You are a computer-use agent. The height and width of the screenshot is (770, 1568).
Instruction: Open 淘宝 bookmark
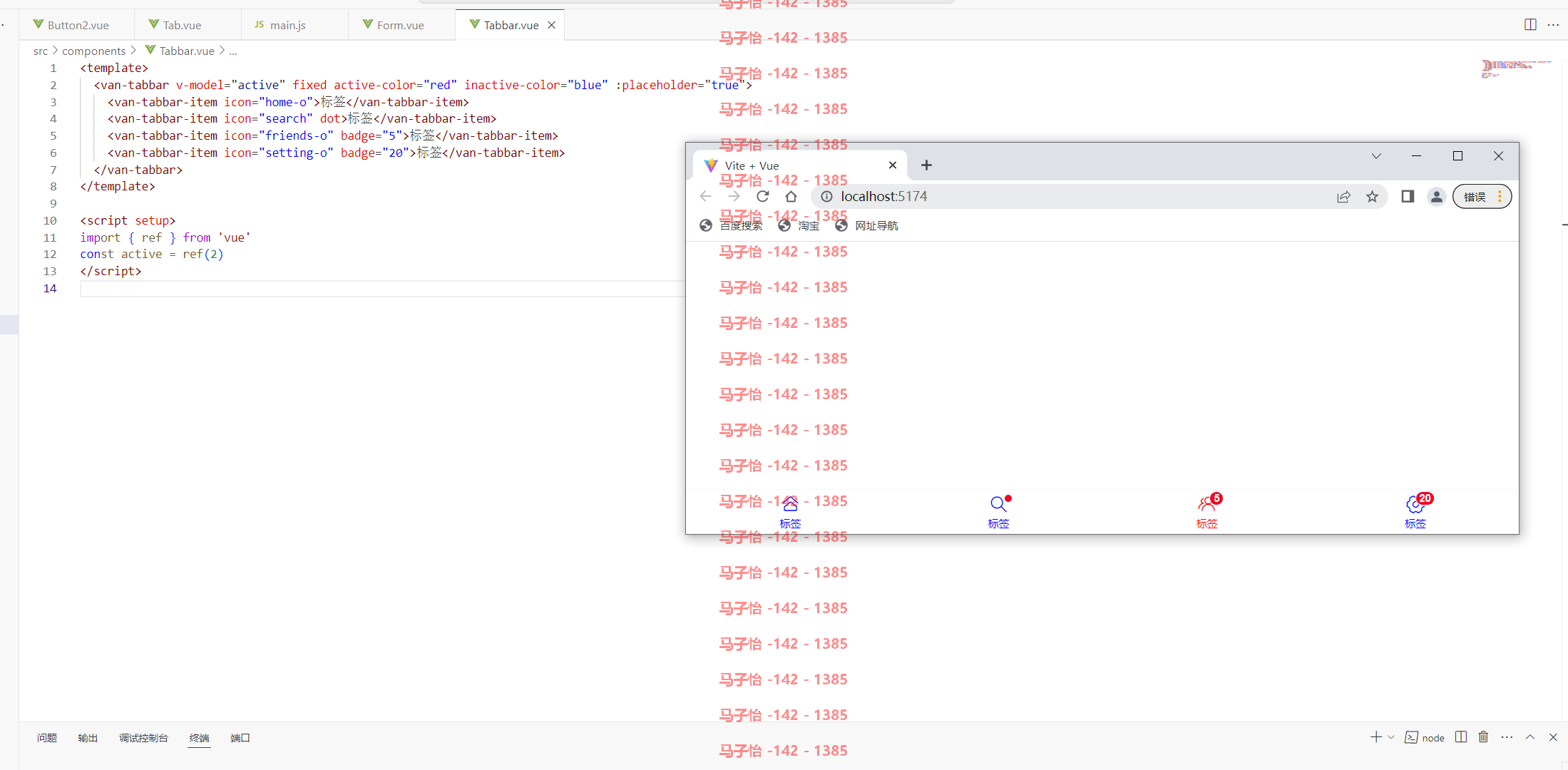(x=799, y=225)
